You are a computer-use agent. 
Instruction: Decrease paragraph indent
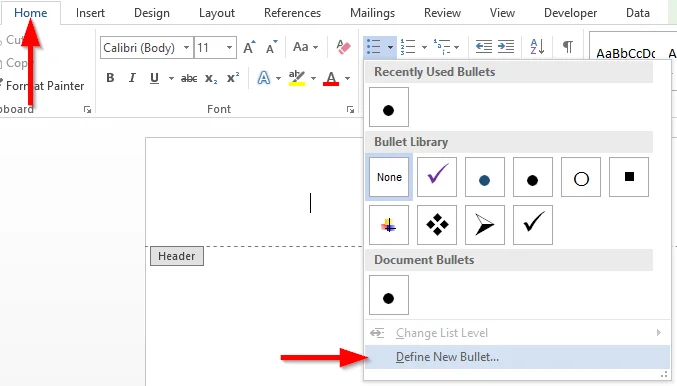pyautogui.click(x=484, y=46)
